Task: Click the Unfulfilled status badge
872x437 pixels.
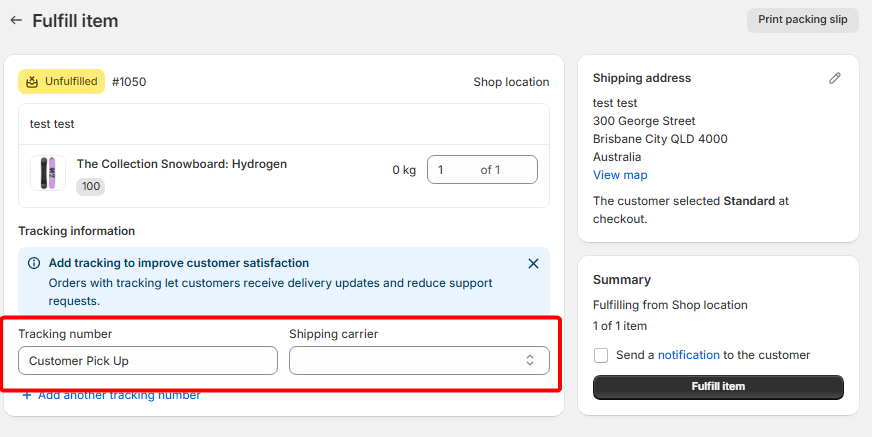Action: point(61,82)
